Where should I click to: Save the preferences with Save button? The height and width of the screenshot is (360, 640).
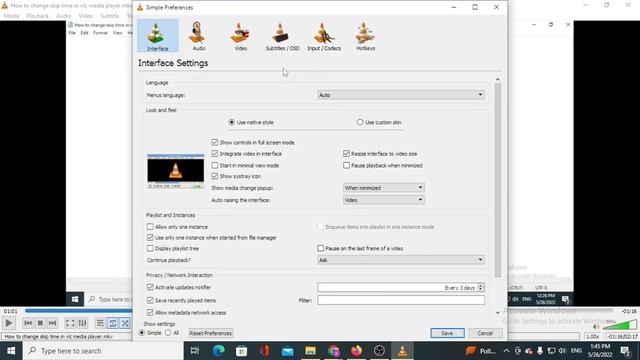click(x=447, y=333)
